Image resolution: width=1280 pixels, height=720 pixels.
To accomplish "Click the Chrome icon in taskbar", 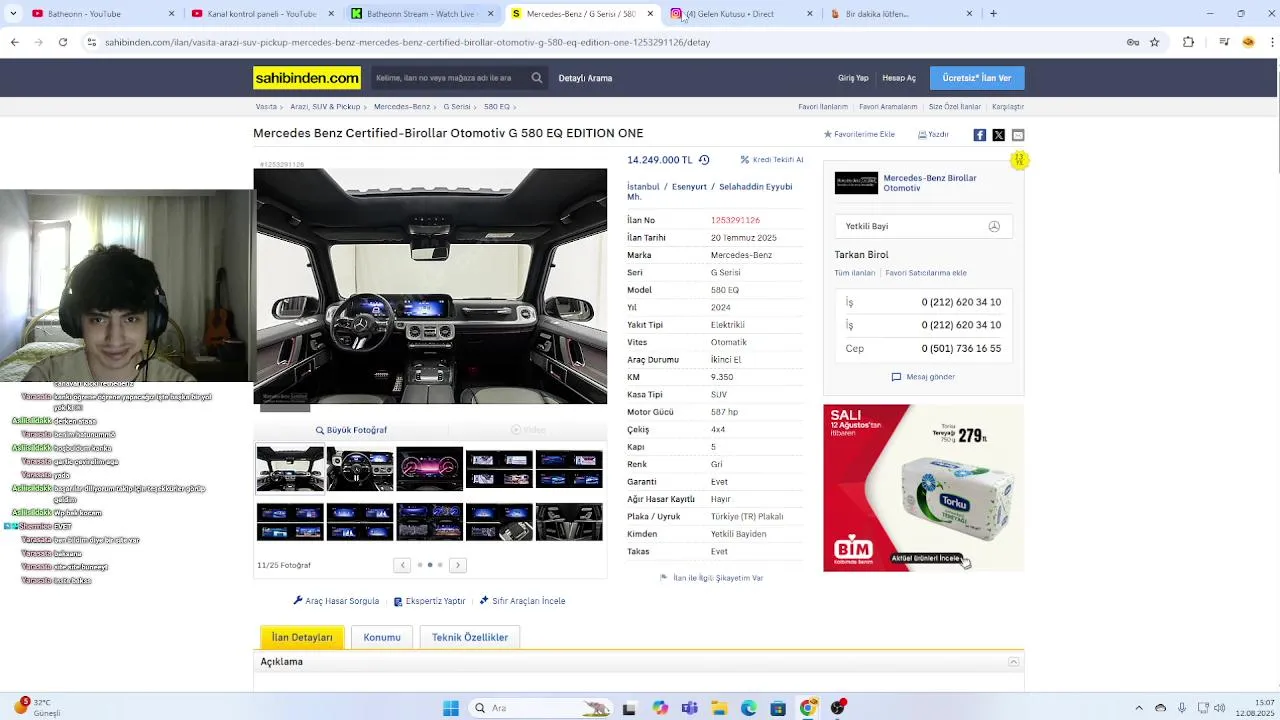I will pyautogui.click(x=808, y=708).
